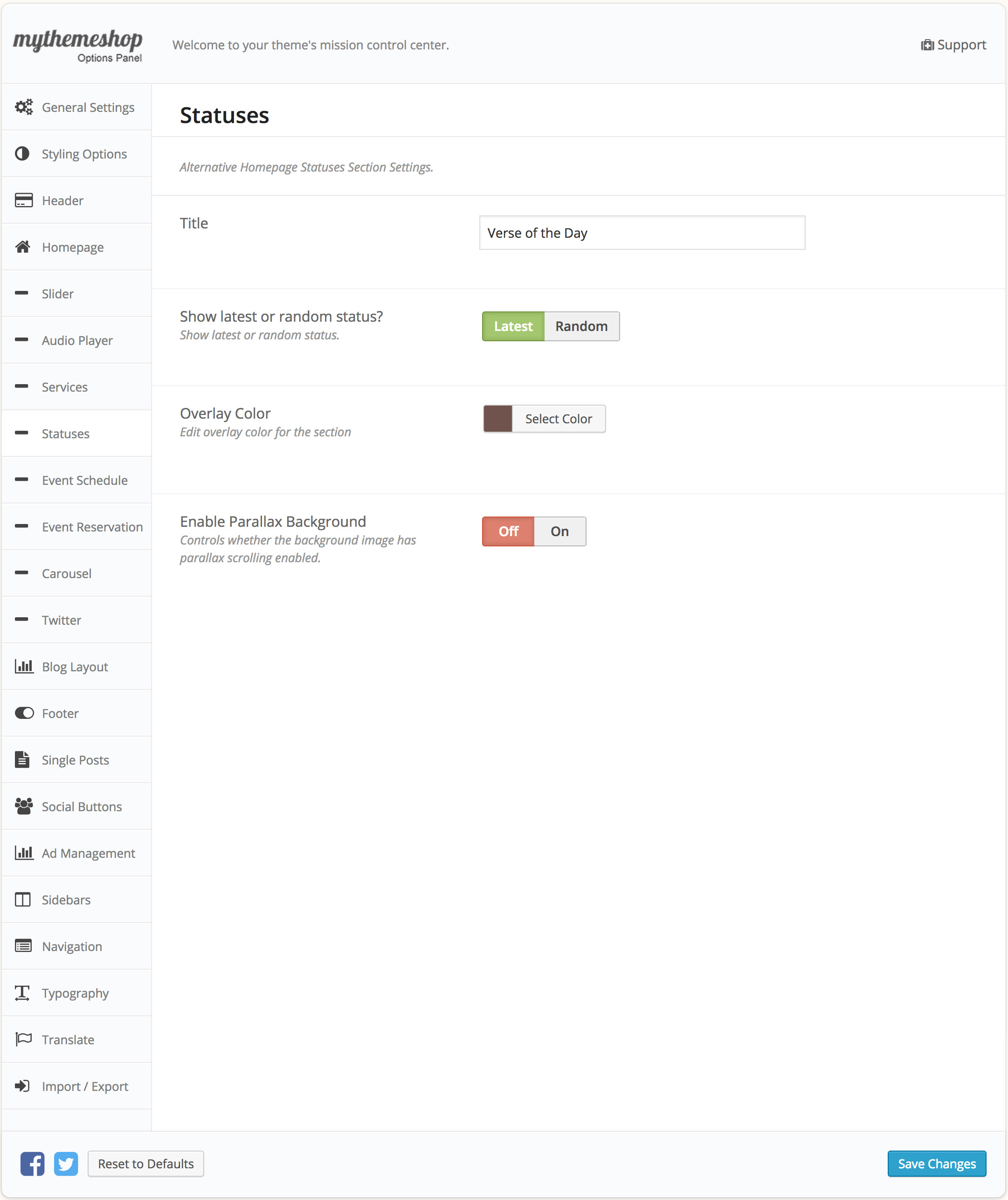The image size is (1008, 1200).
Task: Open the Navigation settings tab
Action: coord(72,946)
